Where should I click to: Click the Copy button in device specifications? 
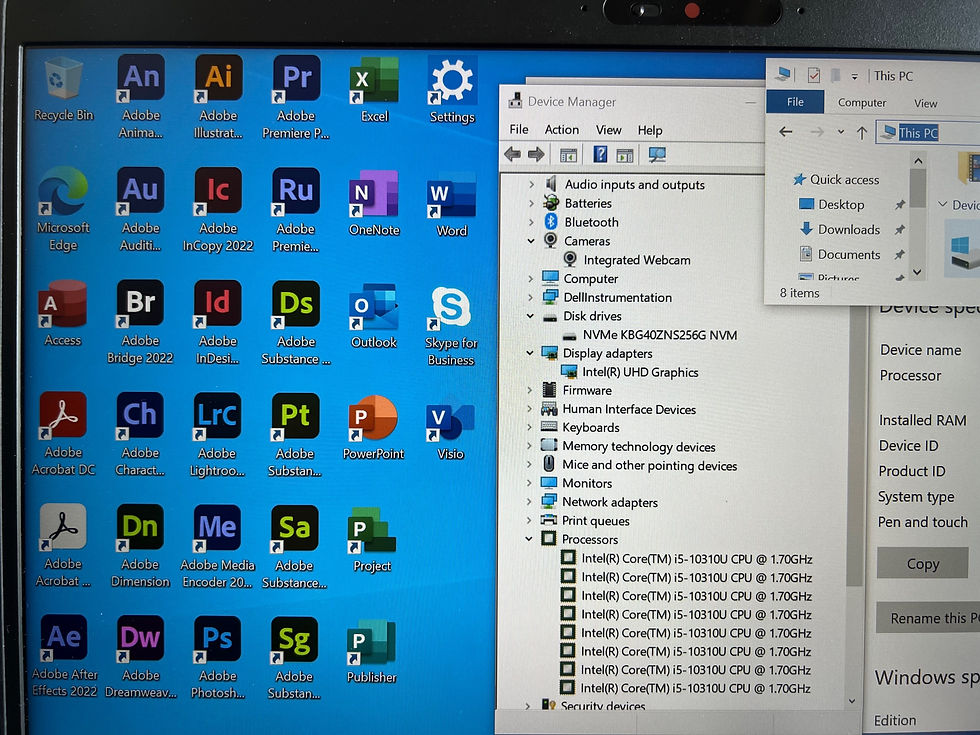(x=922, y=564)
